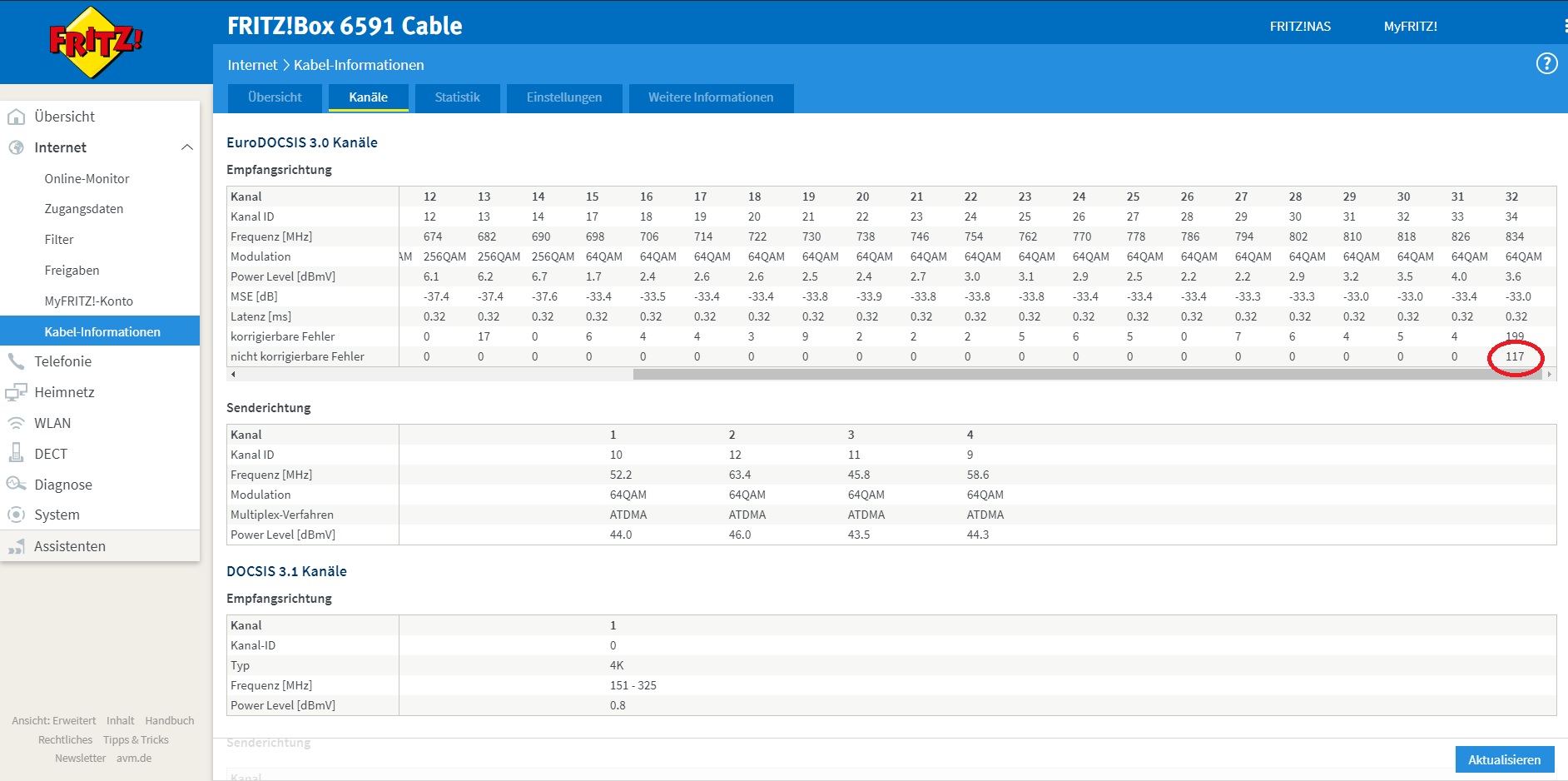
Task: Click the System icon in sidebar
Action: pos(16,515)
